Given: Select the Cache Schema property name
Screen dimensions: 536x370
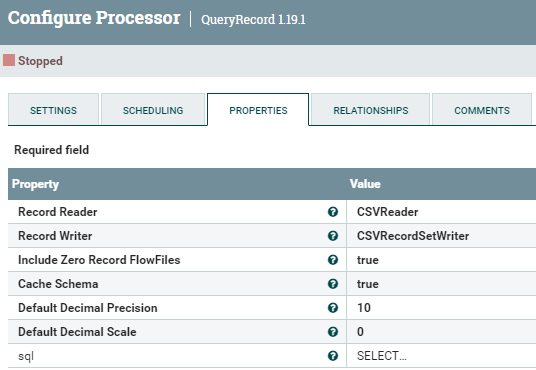Looking at the screenshot, I should point(58,284).
